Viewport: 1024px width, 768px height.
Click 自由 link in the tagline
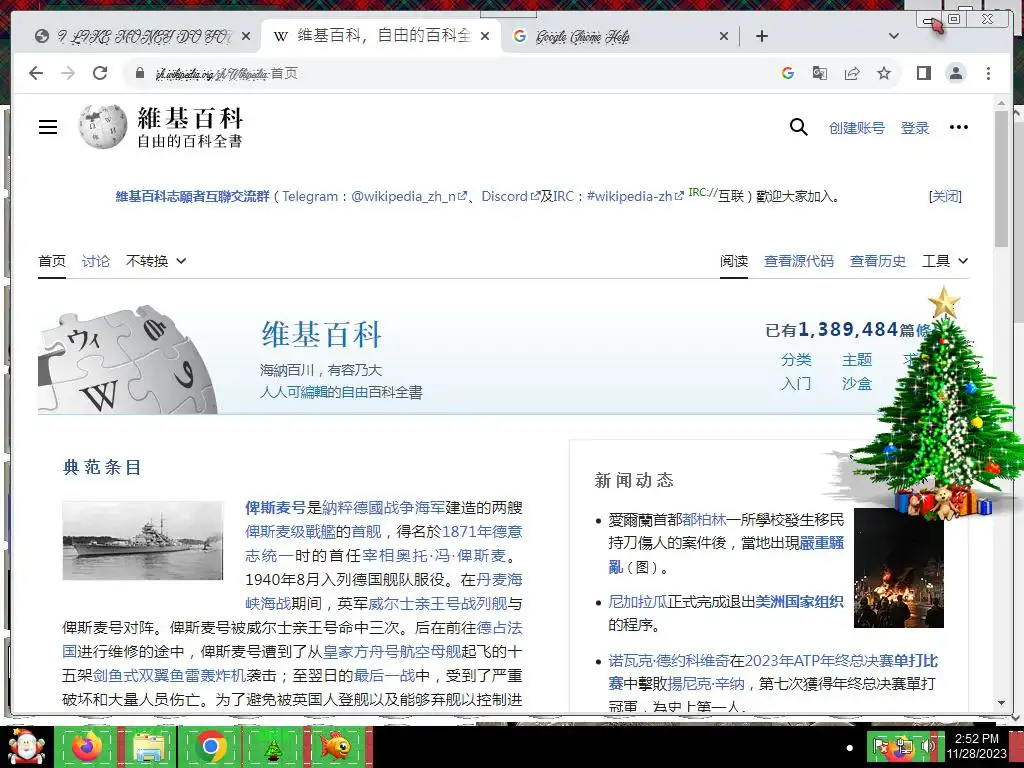click(357, 392)
